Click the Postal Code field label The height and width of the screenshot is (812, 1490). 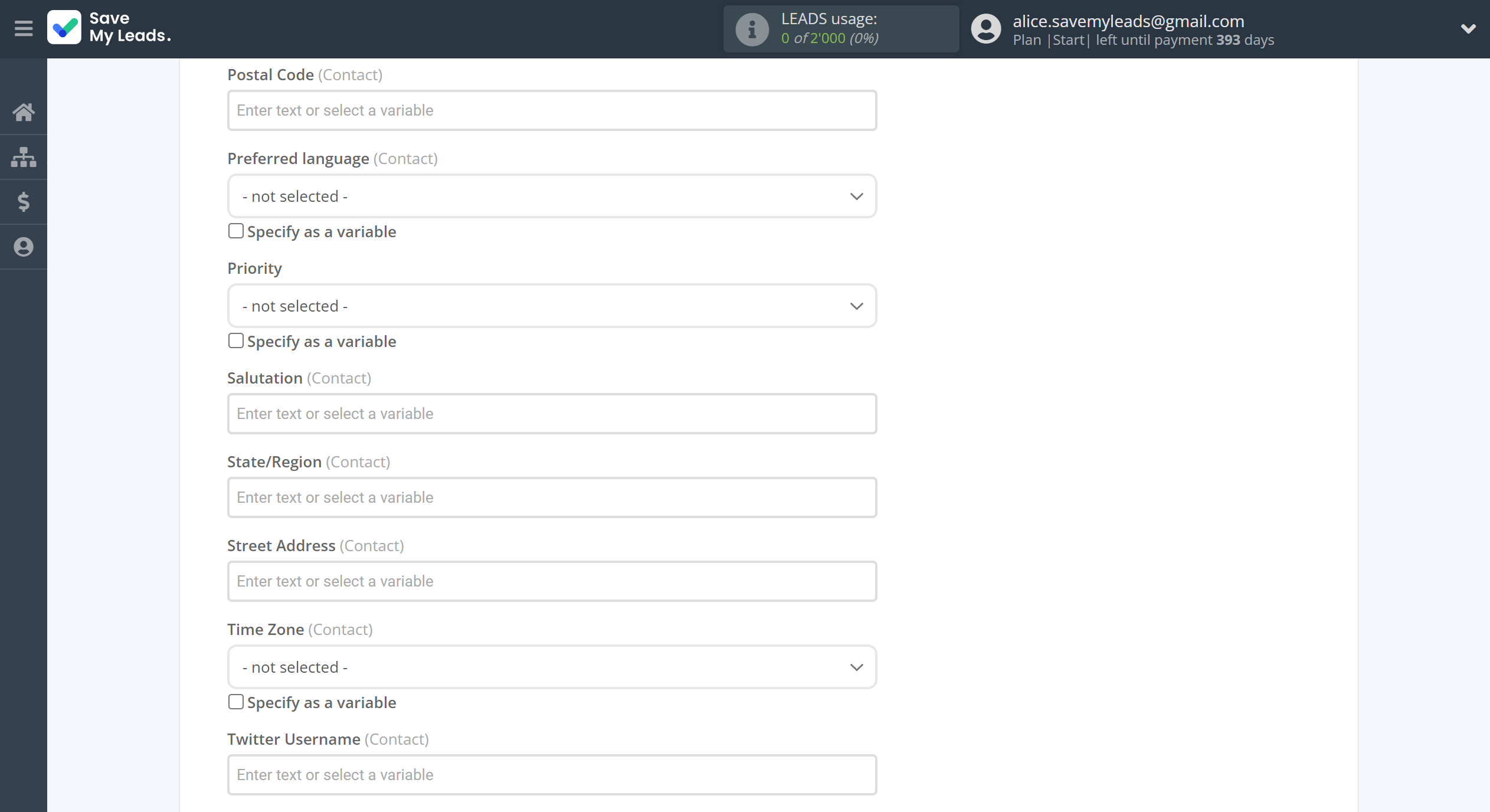304,75
